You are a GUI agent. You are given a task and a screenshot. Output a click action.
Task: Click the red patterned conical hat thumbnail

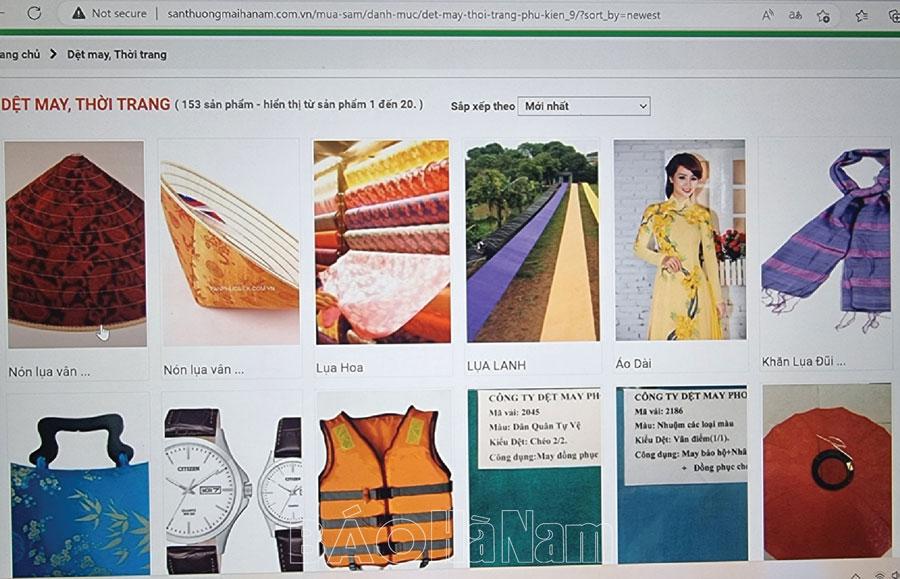(x=75, y=243)
